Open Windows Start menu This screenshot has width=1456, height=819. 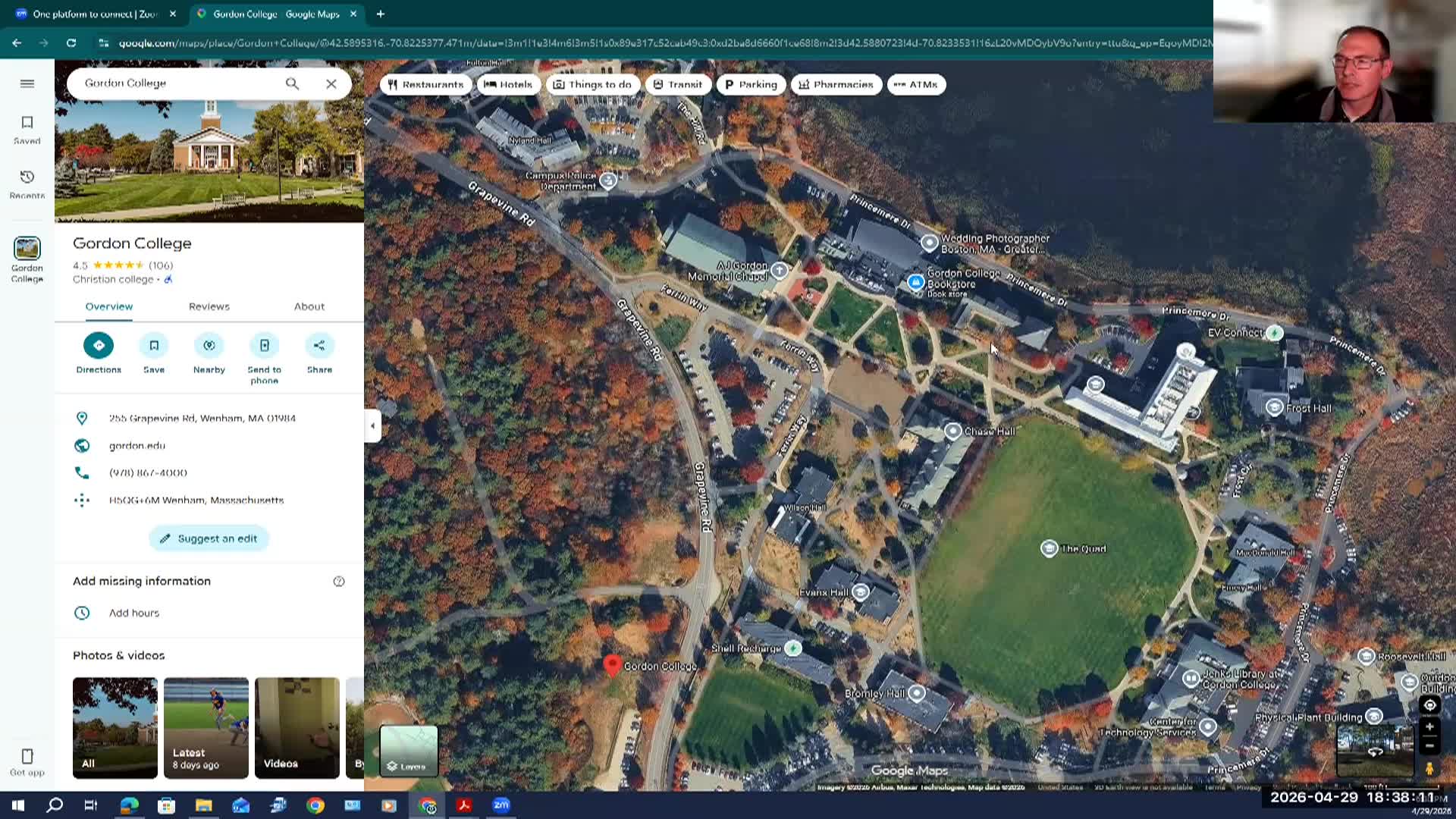[x=18, y=805]
